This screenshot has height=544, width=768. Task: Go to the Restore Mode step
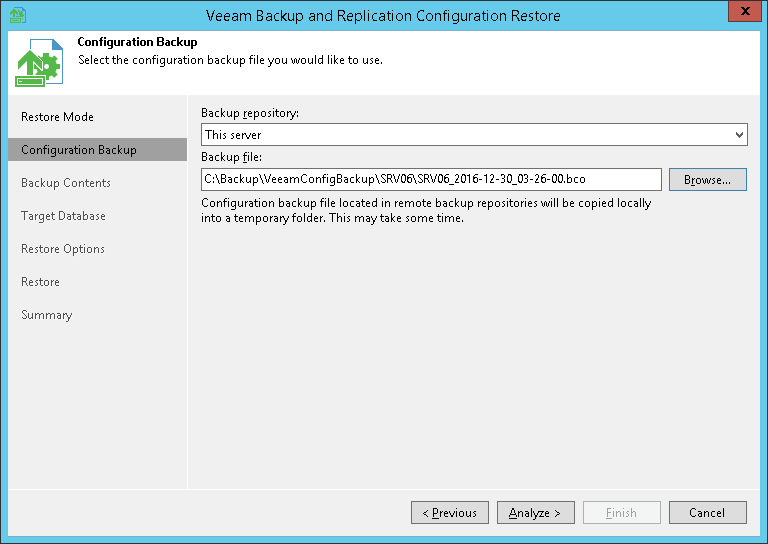(x=57, y=117)
